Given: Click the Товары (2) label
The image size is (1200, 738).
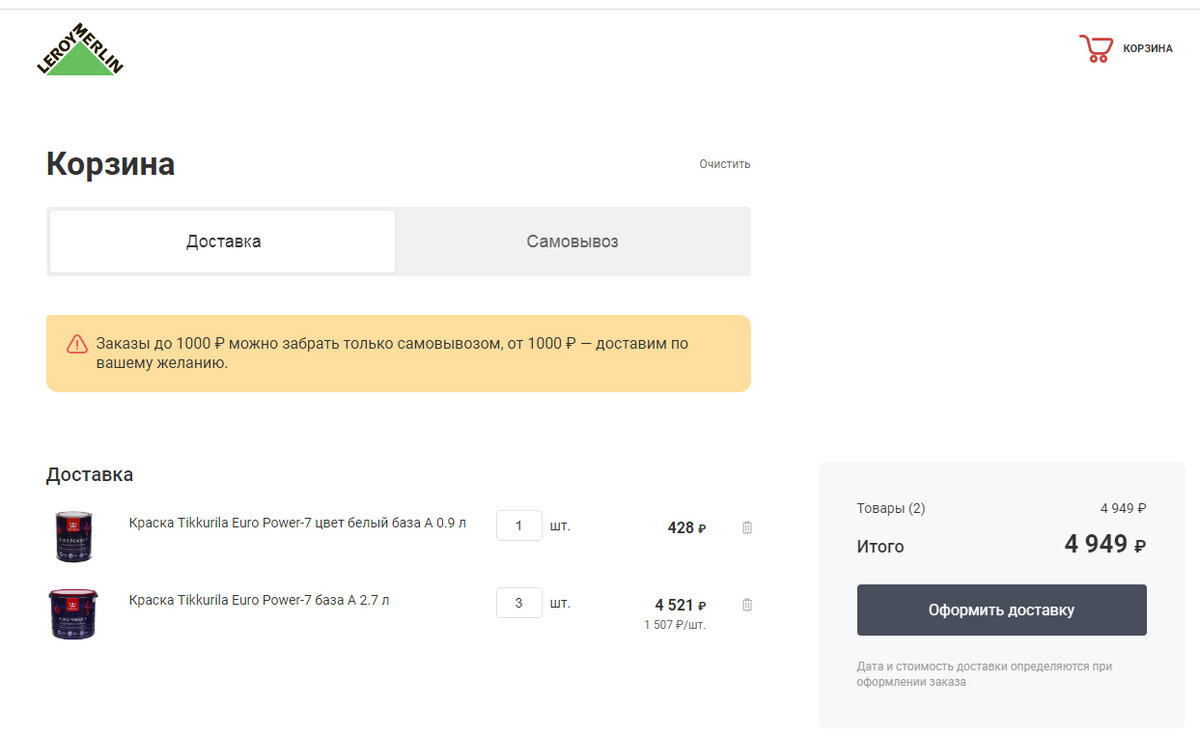Looking at the screenshot, I should point(891,508).
